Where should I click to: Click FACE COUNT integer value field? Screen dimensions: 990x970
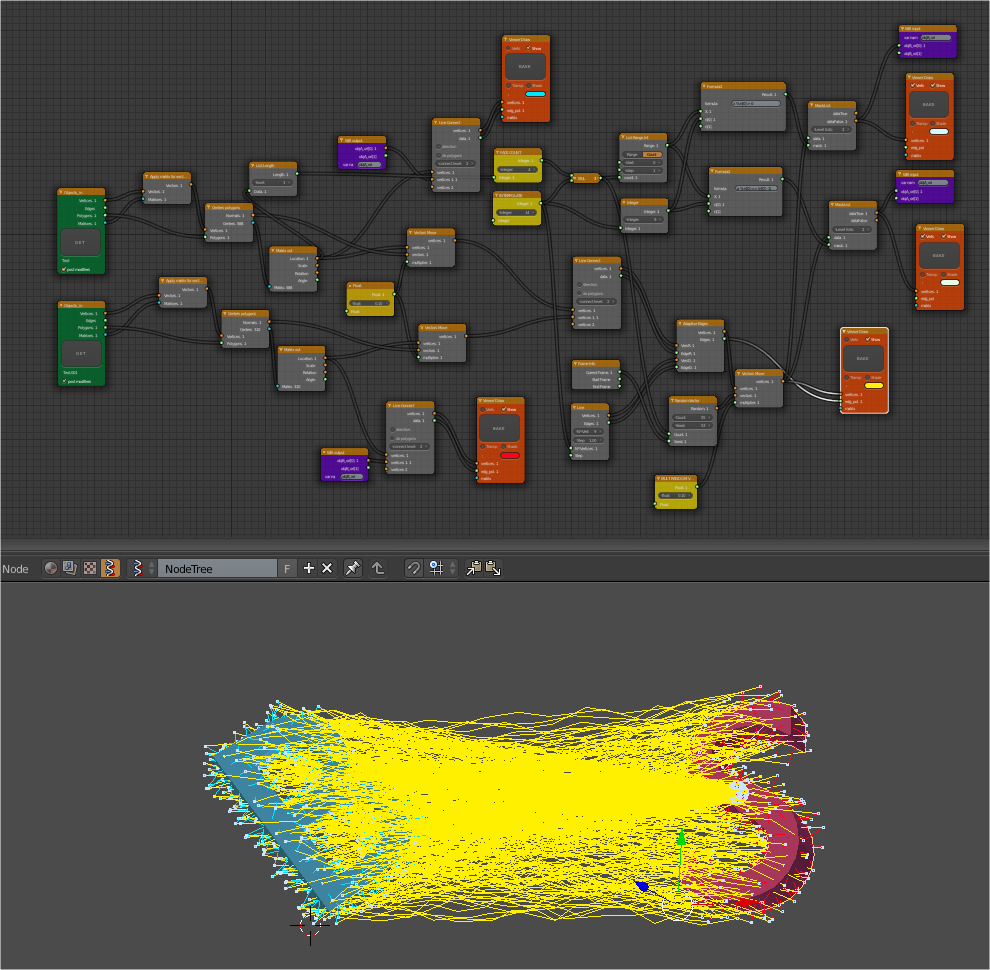[x=516, y=169]
